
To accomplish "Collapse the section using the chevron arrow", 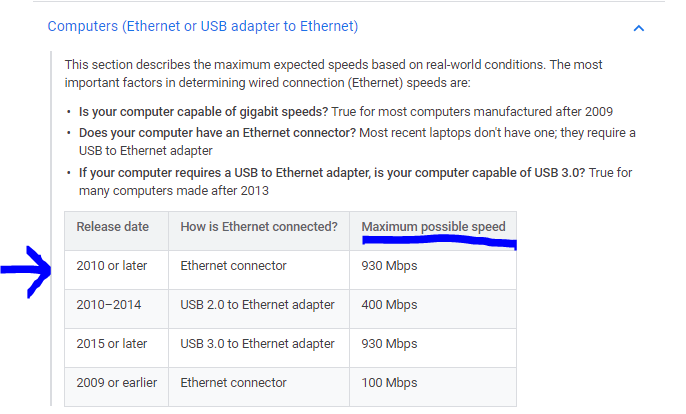I will [x=639, y=27].
